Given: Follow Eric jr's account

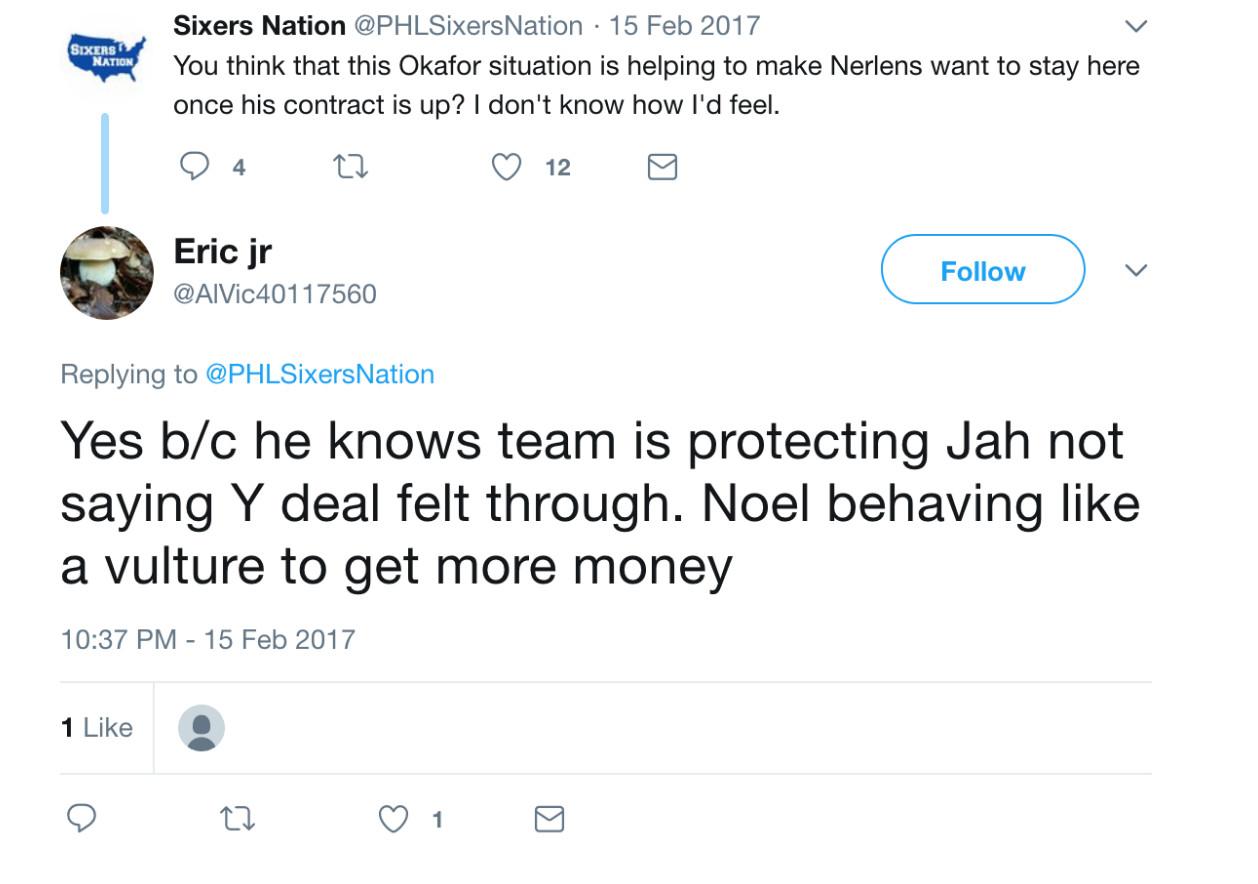Looking at the screenshot, I should coord(982,270).
